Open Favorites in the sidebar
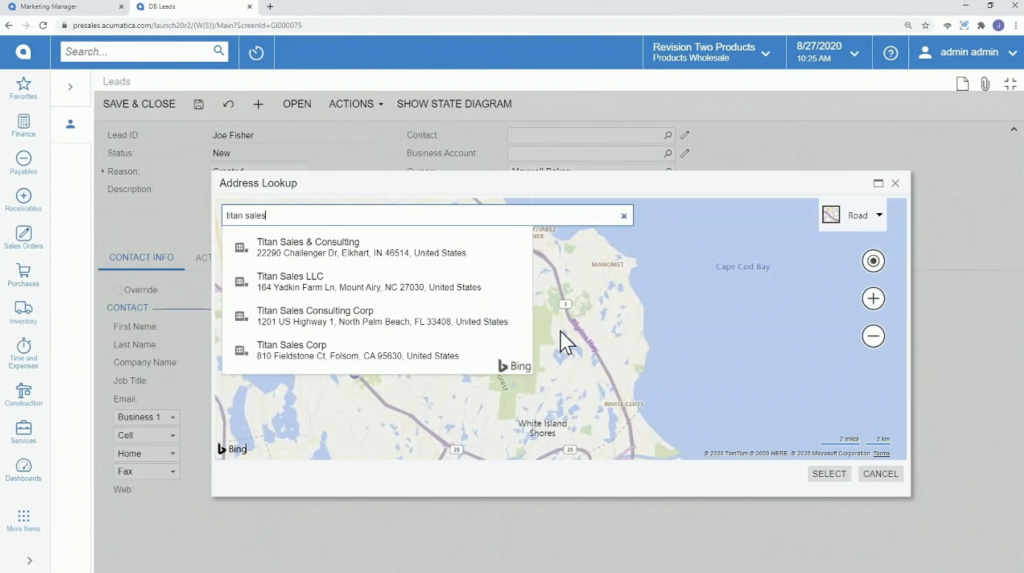Image resolution: width=1024 pixels, height=573 pixels. [24, 88]
